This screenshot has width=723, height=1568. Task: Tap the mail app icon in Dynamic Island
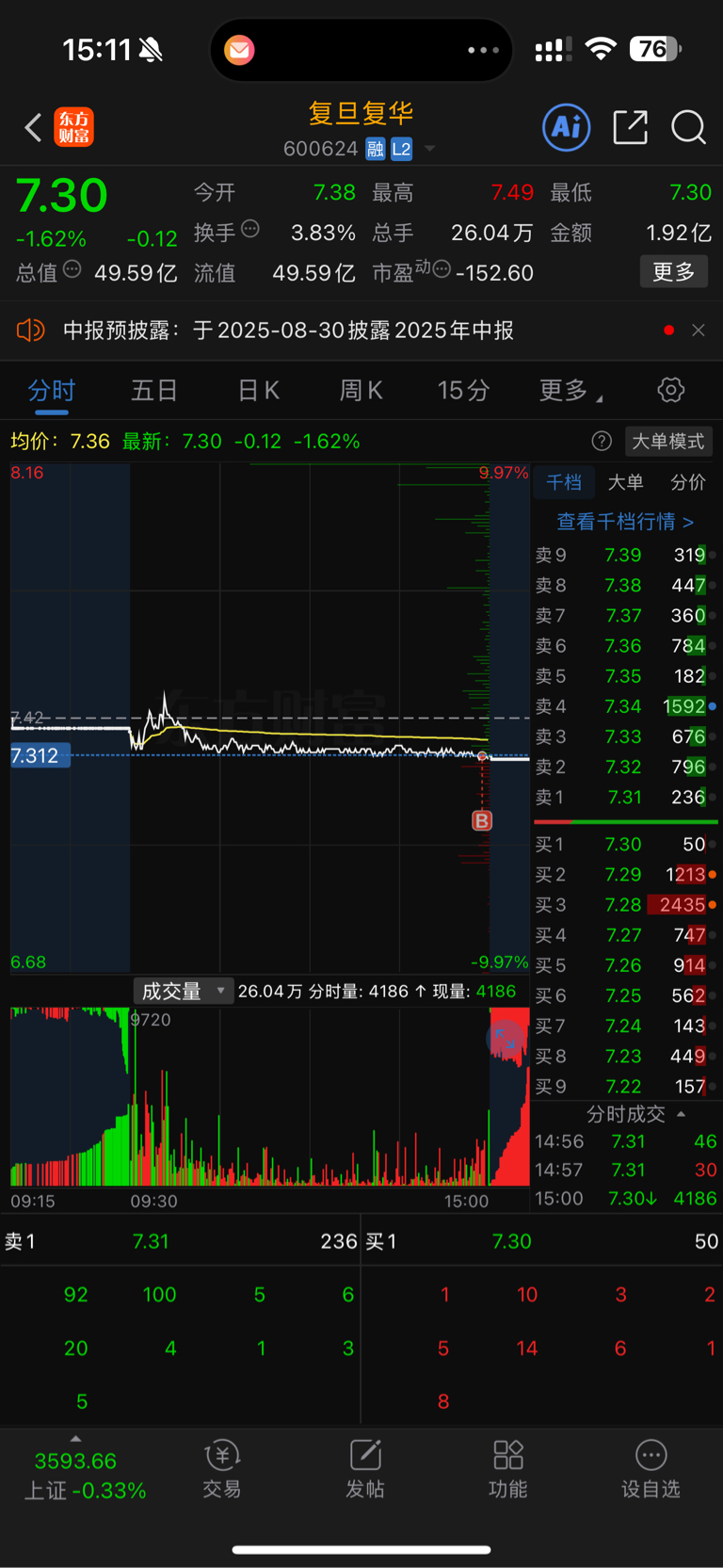pyautogui.click(x=239, y=50)
